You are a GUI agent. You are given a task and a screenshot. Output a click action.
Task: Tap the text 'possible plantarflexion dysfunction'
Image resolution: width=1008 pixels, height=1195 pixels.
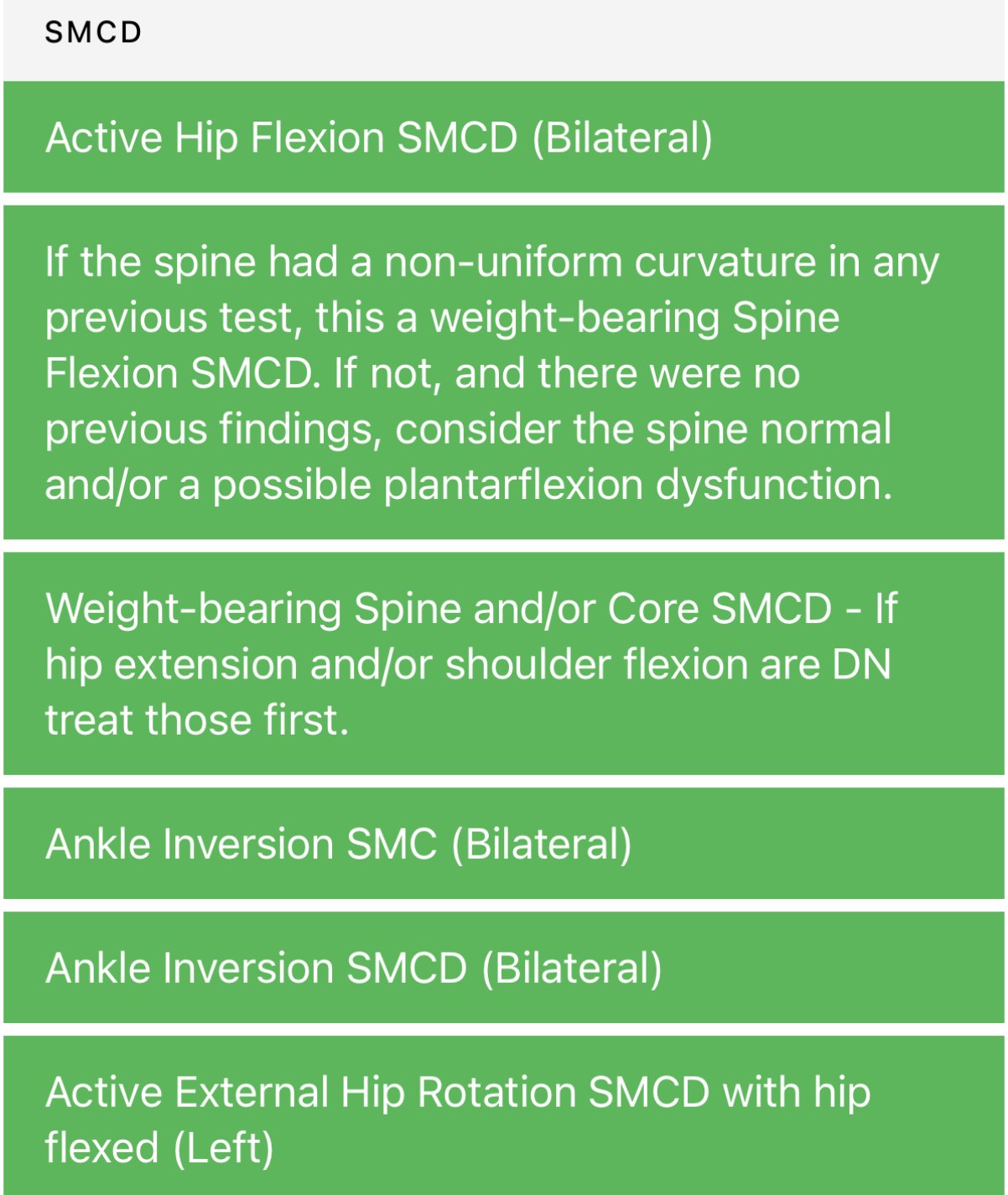552,485
